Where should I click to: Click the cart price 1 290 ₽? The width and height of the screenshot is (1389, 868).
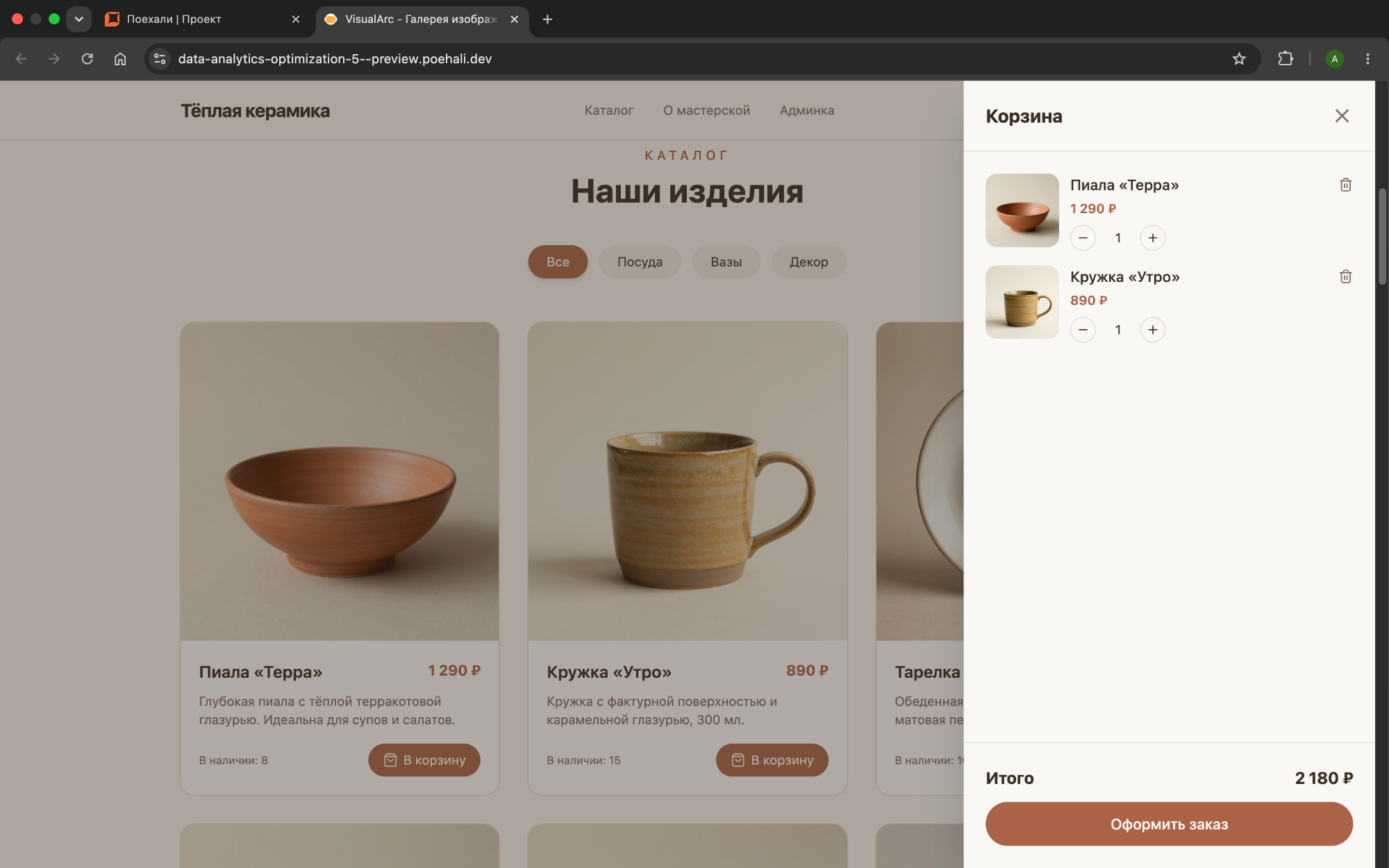pos(1092,209)
